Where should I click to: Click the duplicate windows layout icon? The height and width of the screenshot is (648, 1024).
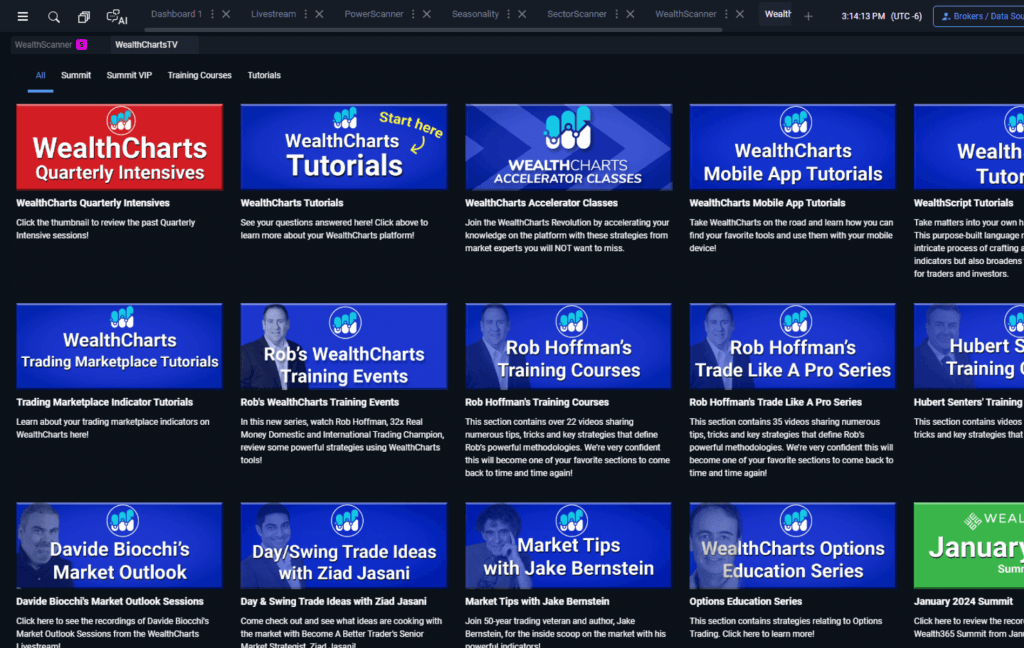point(84,17)
